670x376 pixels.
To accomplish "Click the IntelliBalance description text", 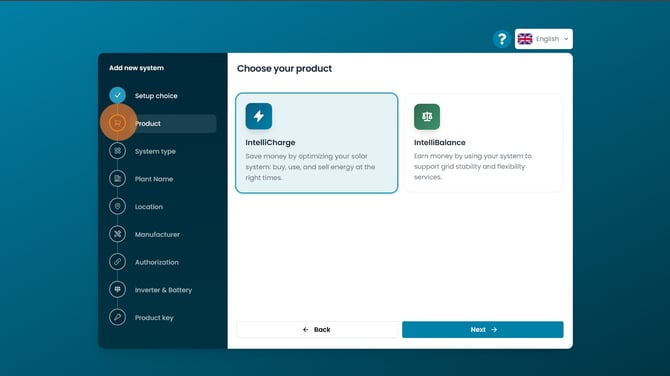I will (473, 167).
